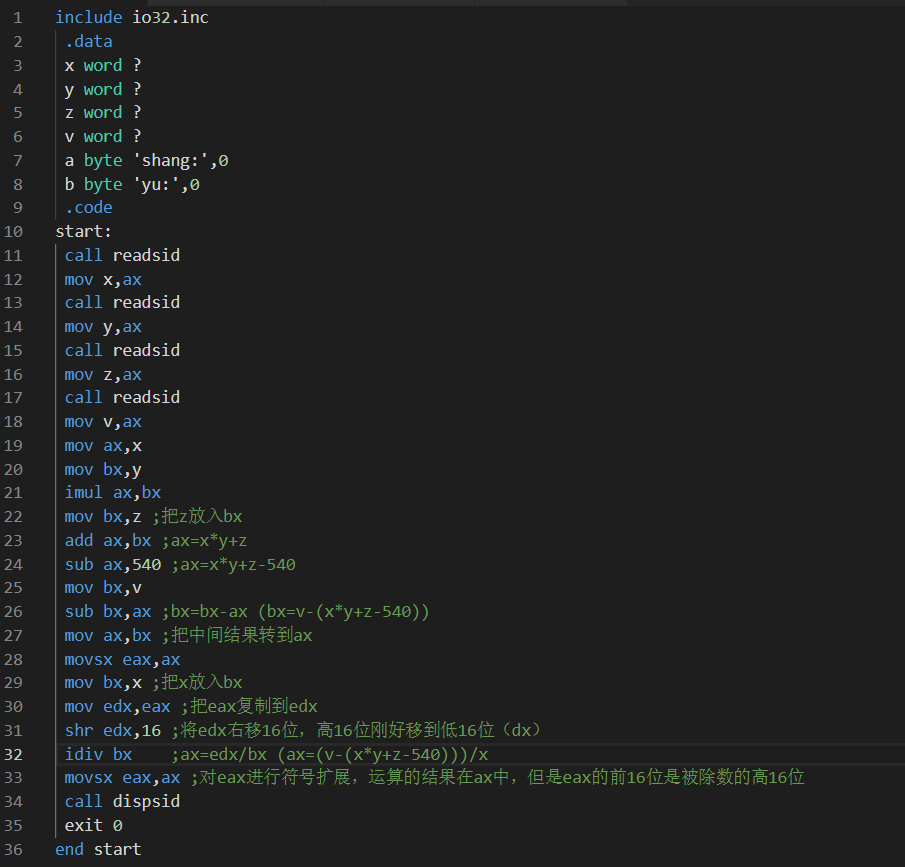This screenshot has height=867, width=905.
Task: Click comment about shifting edx right 16 bits
Action: (x=357, y=730)
